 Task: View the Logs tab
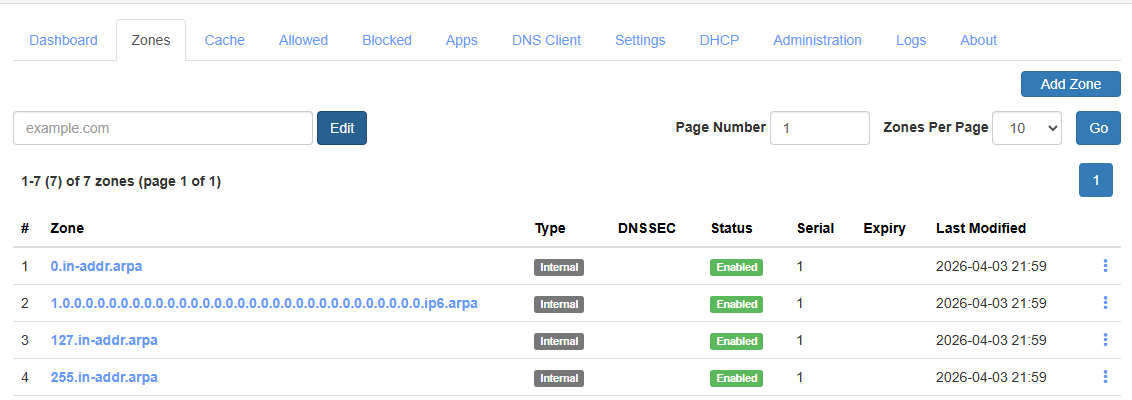click(910, 40)
